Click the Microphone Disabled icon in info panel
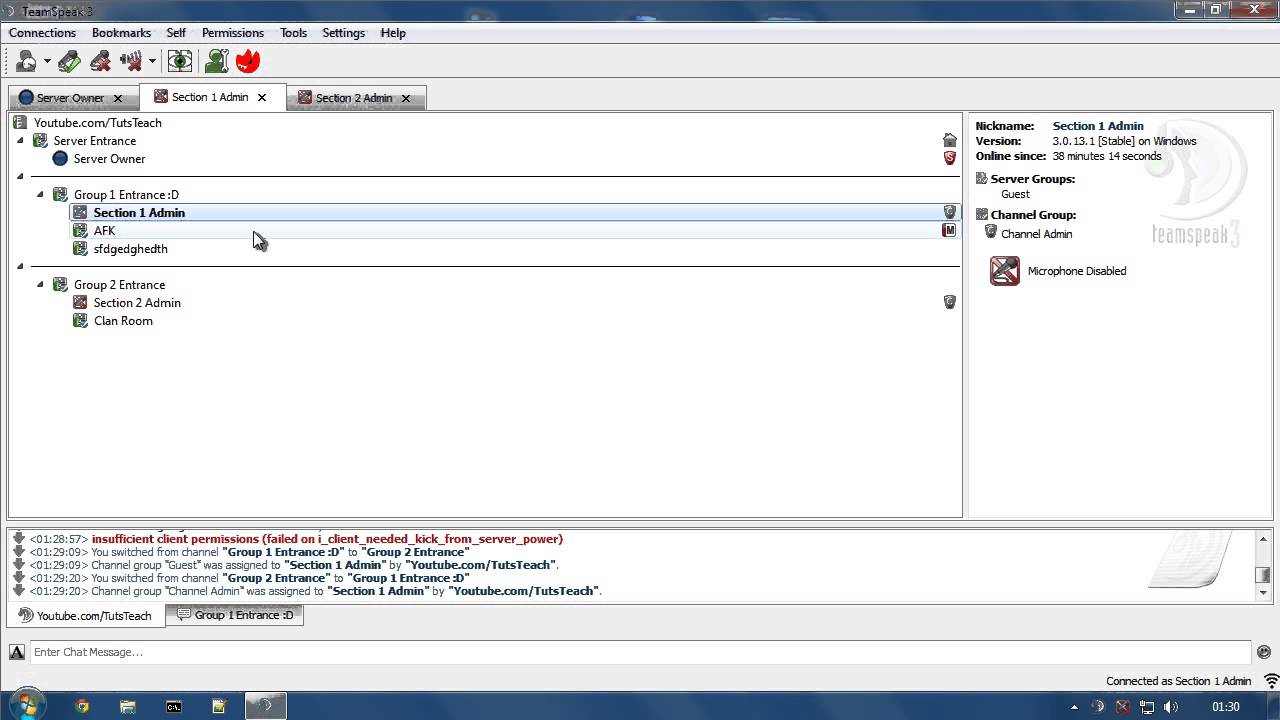 click(1004, 270)
